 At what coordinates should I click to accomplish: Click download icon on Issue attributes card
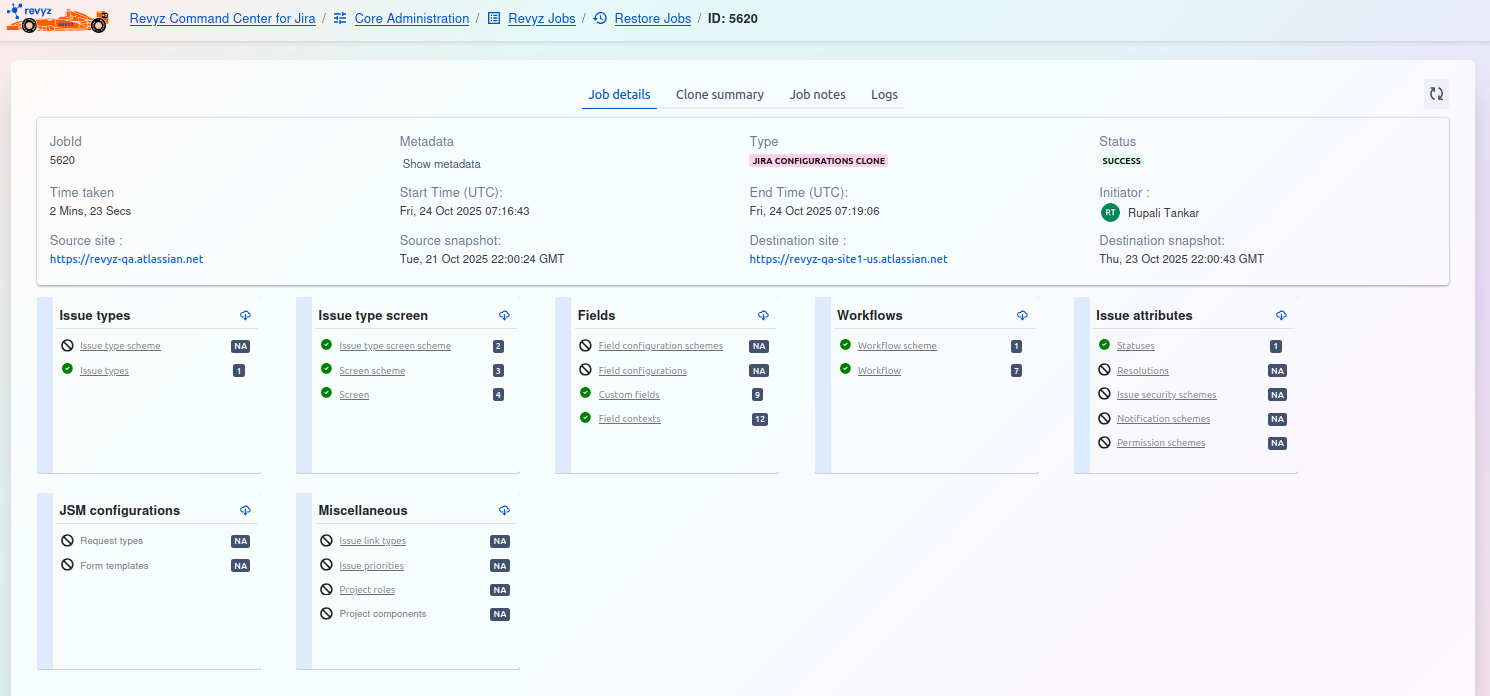click(1281, 315)
